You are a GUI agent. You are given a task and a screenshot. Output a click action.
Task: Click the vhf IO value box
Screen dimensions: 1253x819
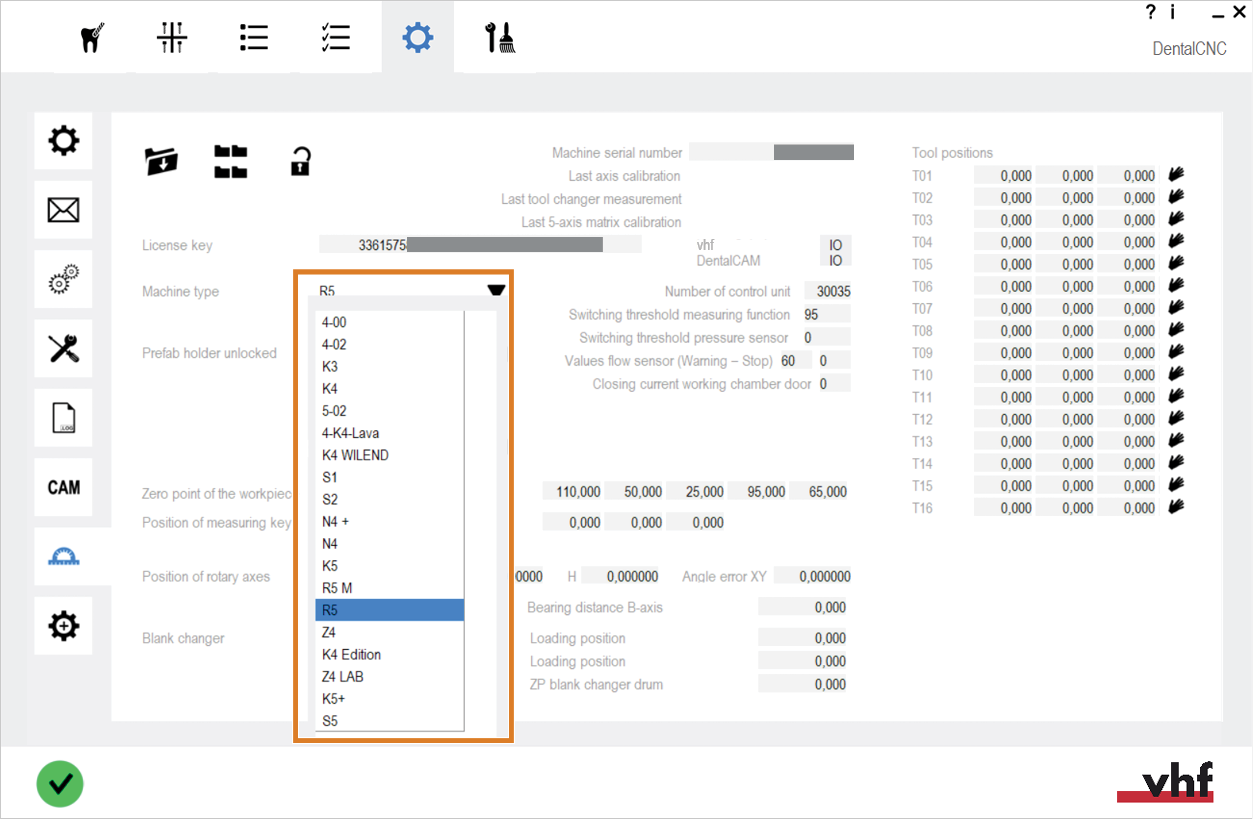835,244
